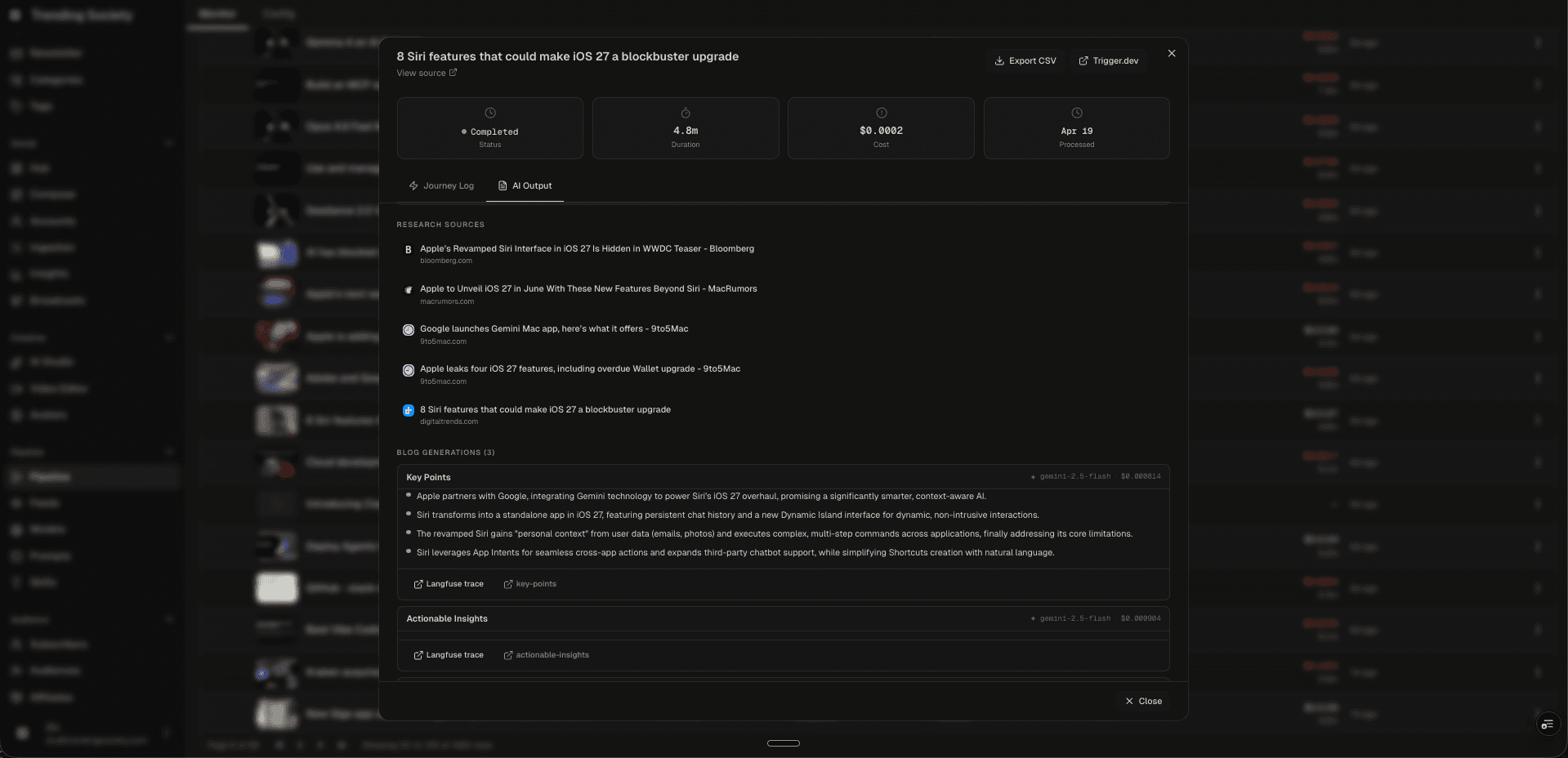Screen dimensions: 1568x758
Task: Click the clock icon in the Status card
Action: [x=489, y=114]
